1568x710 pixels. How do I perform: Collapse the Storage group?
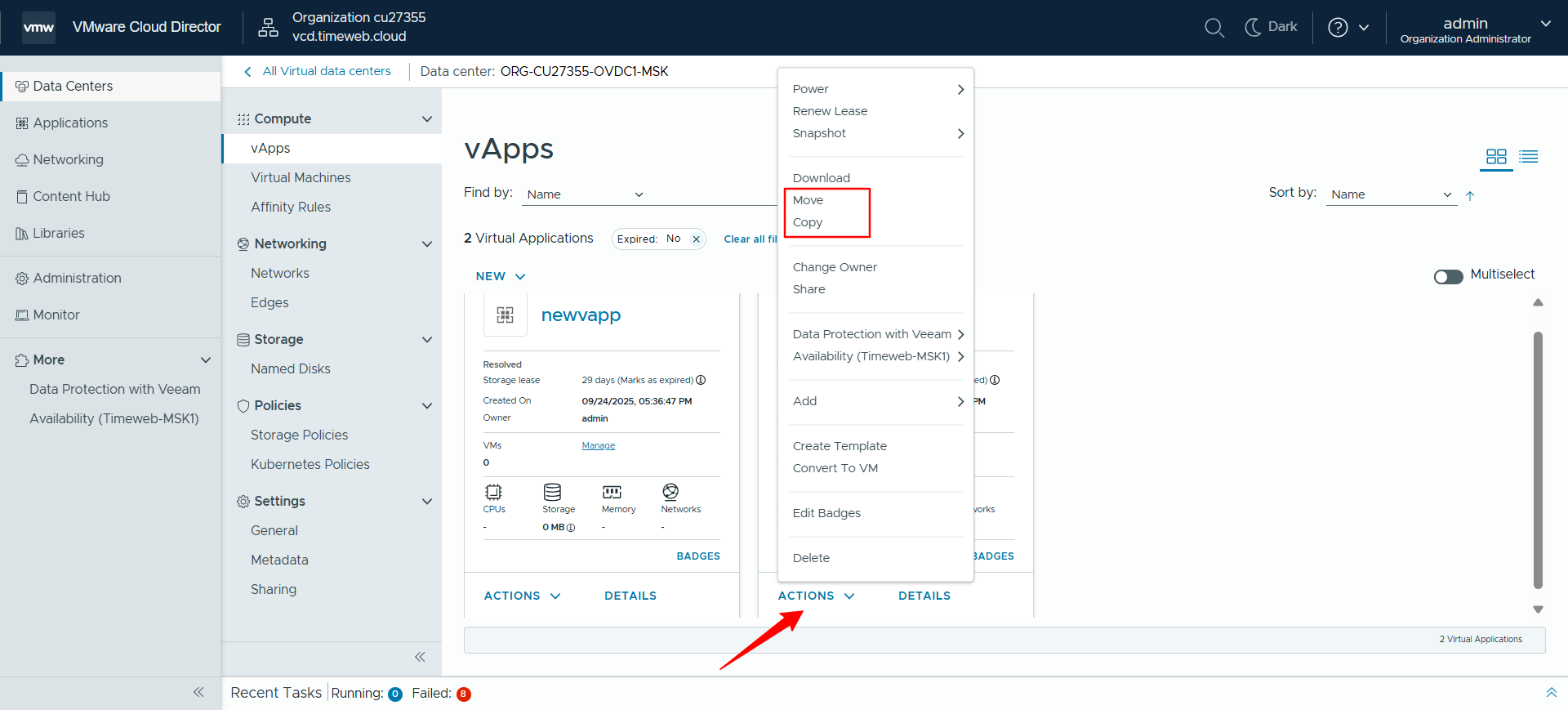click(x=426, y=339)
